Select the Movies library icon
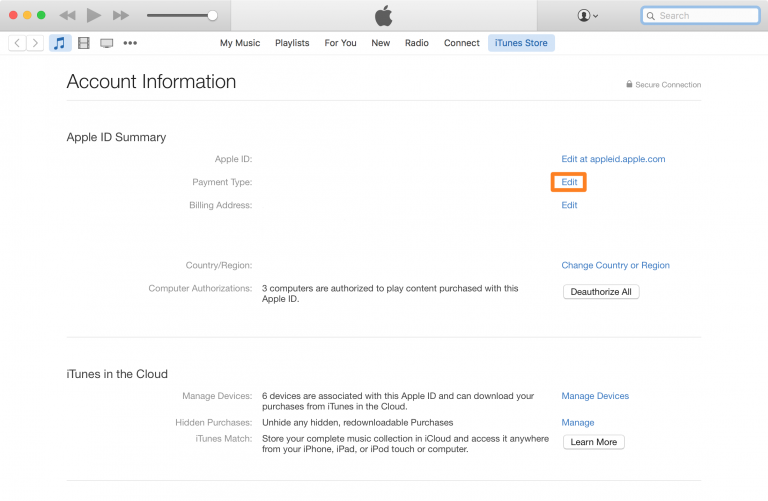The width and height of the screenshot is (768, 501). click(x=84, y=43)
